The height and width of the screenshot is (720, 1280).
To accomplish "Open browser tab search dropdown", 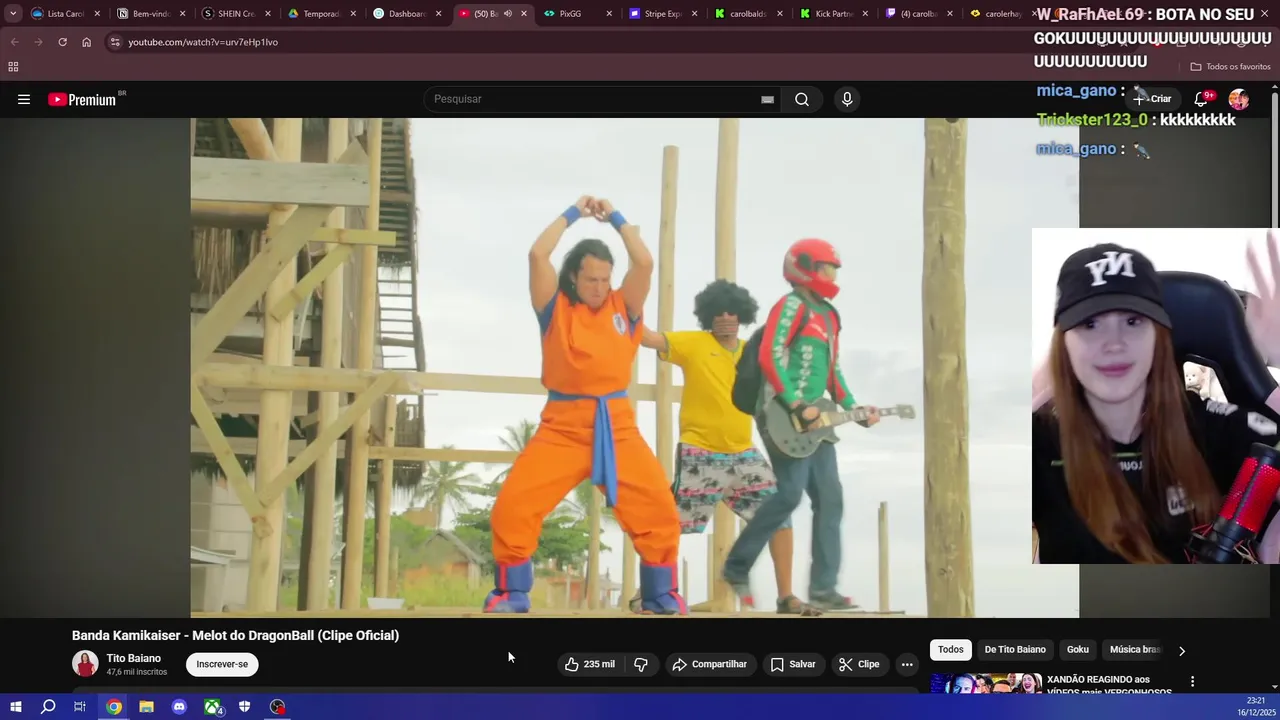I will [x=12, y=14].
